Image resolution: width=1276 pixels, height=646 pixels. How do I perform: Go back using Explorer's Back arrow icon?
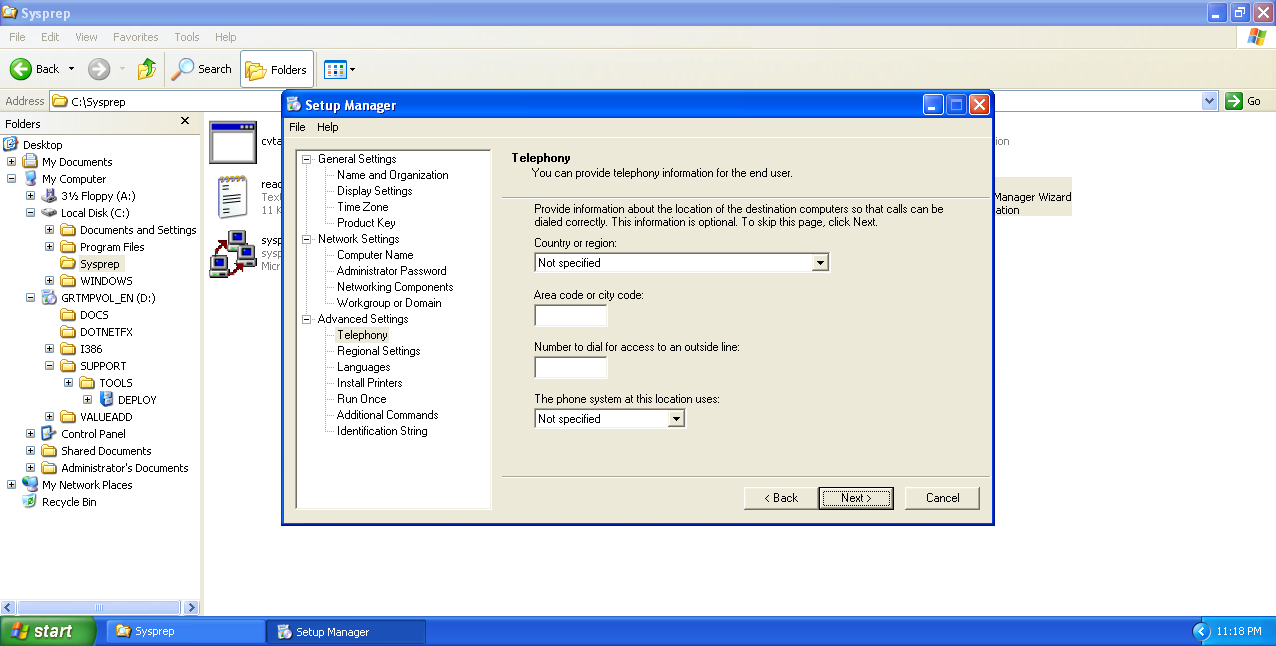click(x=21, y=69)
